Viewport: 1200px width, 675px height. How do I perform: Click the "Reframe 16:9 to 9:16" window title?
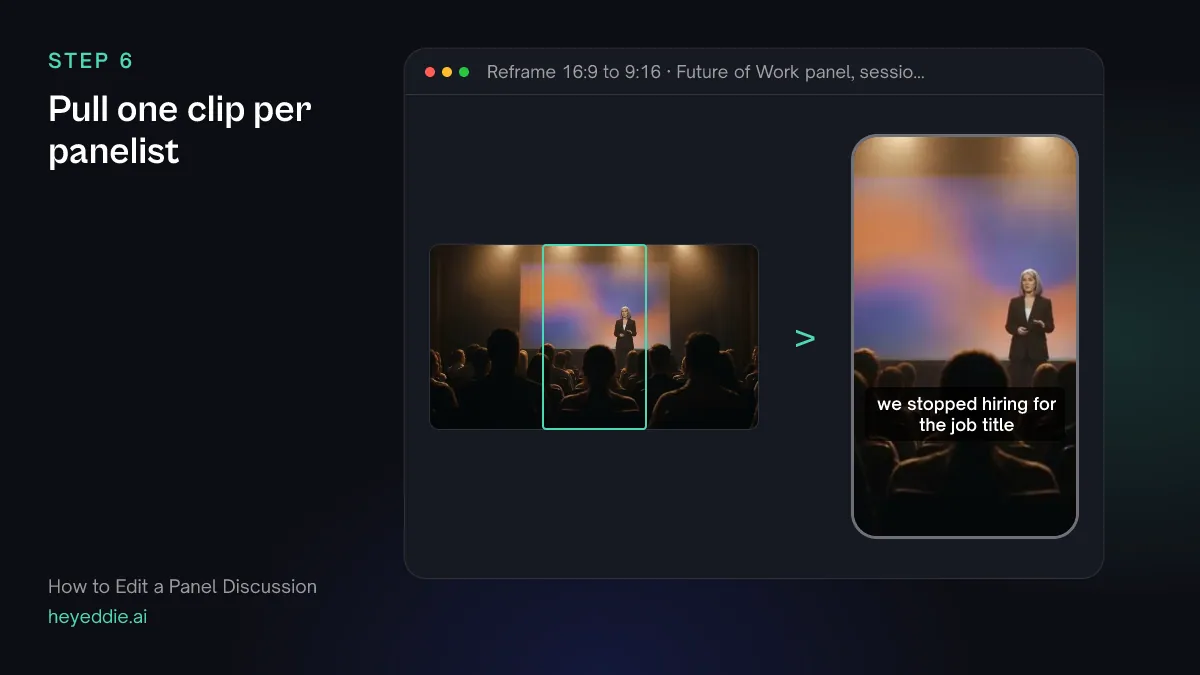(x=705, y=73)
